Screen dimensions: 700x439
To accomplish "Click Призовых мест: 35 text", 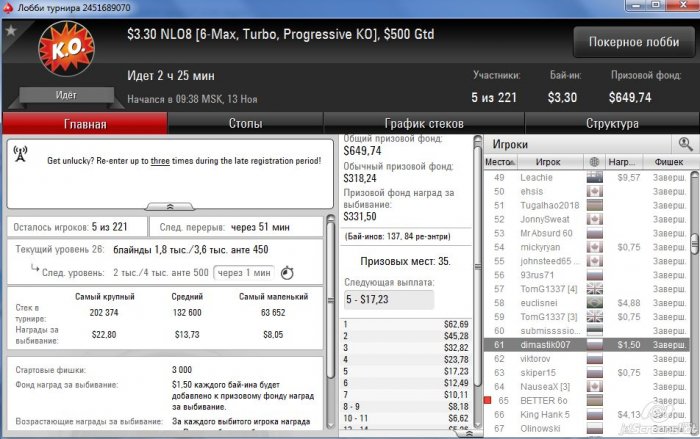I will point(405,261).
